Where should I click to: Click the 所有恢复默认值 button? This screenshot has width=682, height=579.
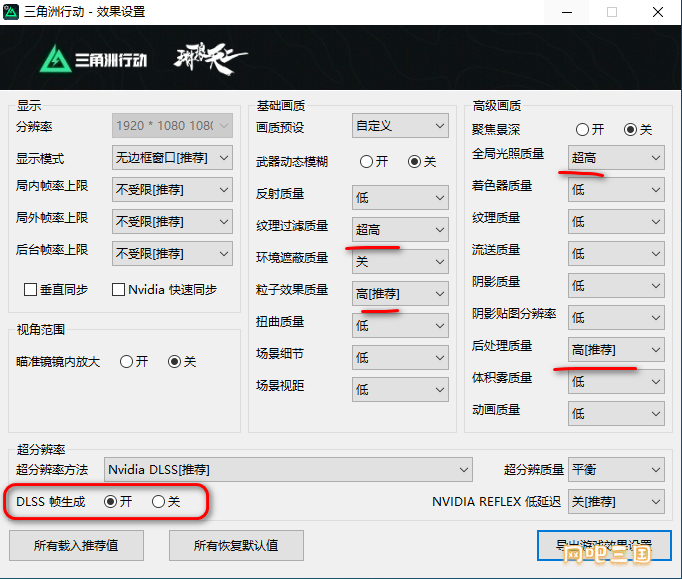coord(236,546)
